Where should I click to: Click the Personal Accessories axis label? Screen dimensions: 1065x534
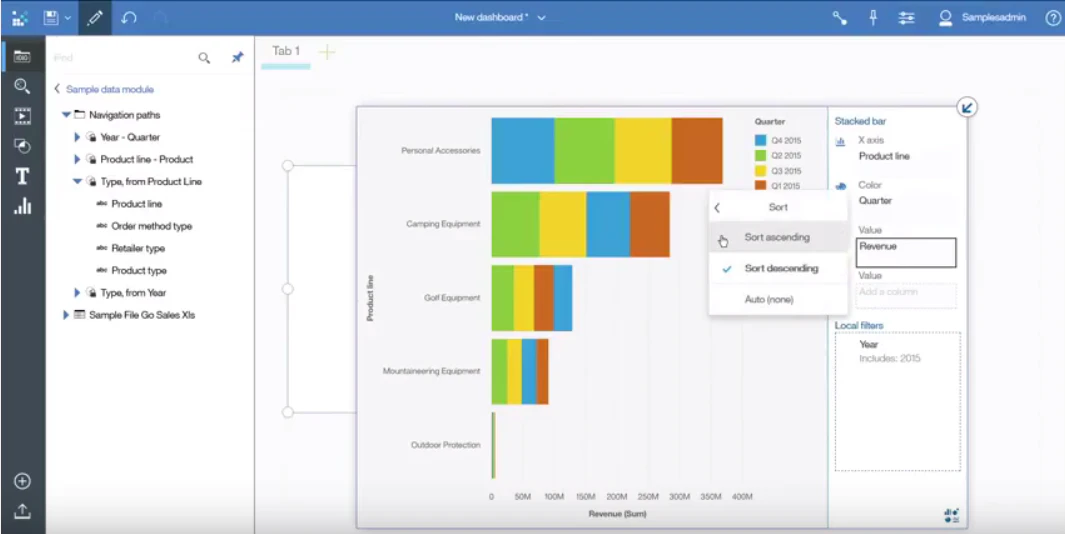441,150
